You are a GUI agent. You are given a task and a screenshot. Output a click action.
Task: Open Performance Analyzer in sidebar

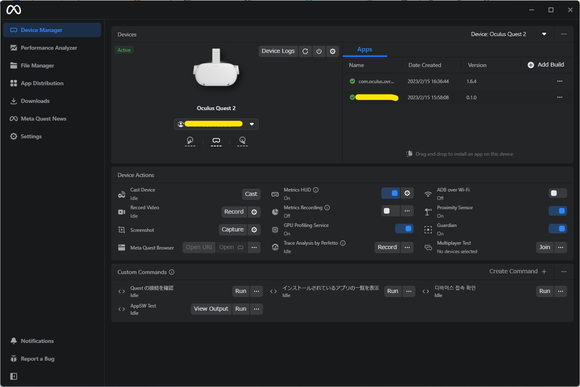[48, 48]
